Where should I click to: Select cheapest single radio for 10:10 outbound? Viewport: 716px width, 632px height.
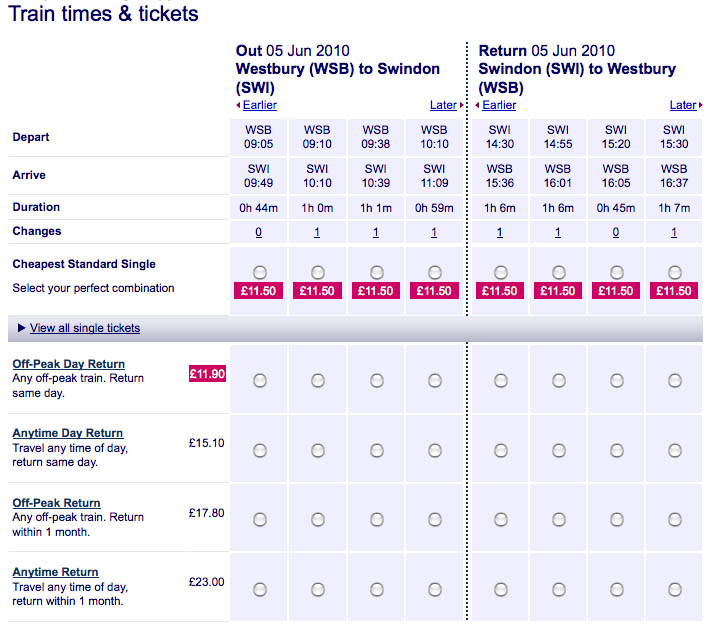tap(434, 272)
